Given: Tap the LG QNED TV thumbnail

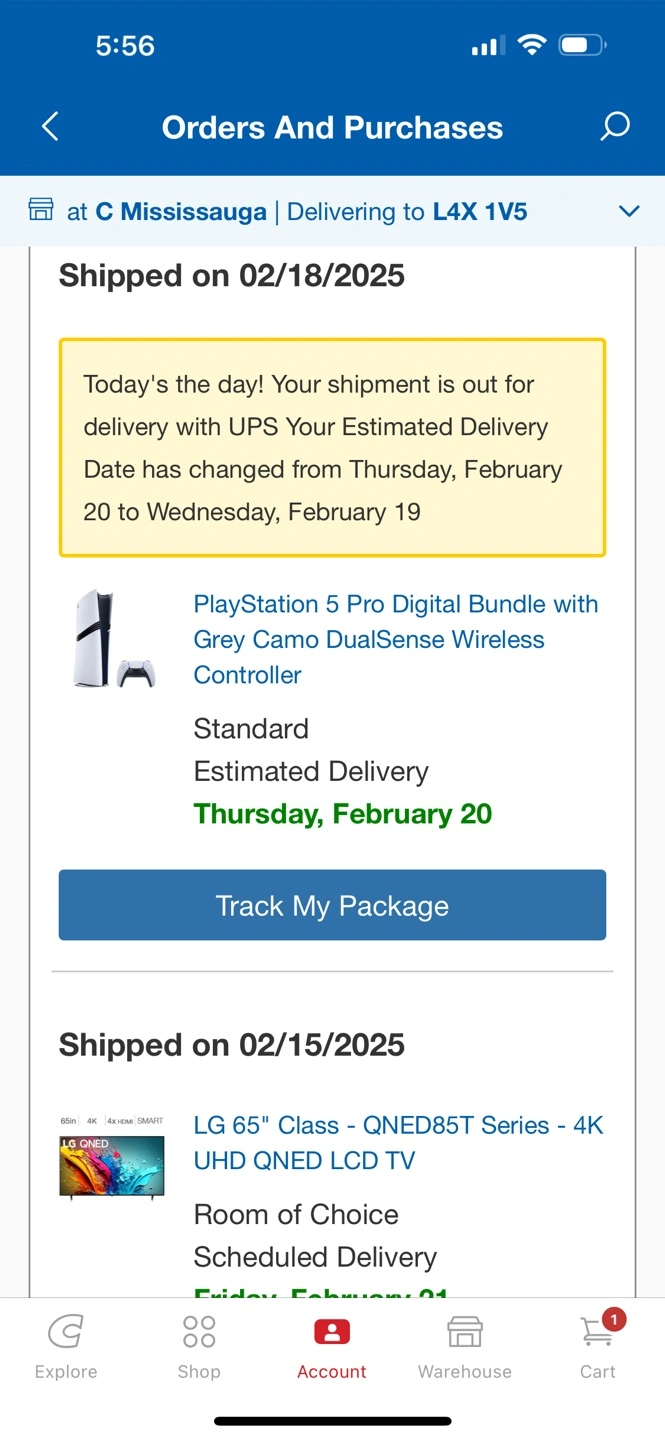Looking at the screenshot, I should click(112, 1157).
